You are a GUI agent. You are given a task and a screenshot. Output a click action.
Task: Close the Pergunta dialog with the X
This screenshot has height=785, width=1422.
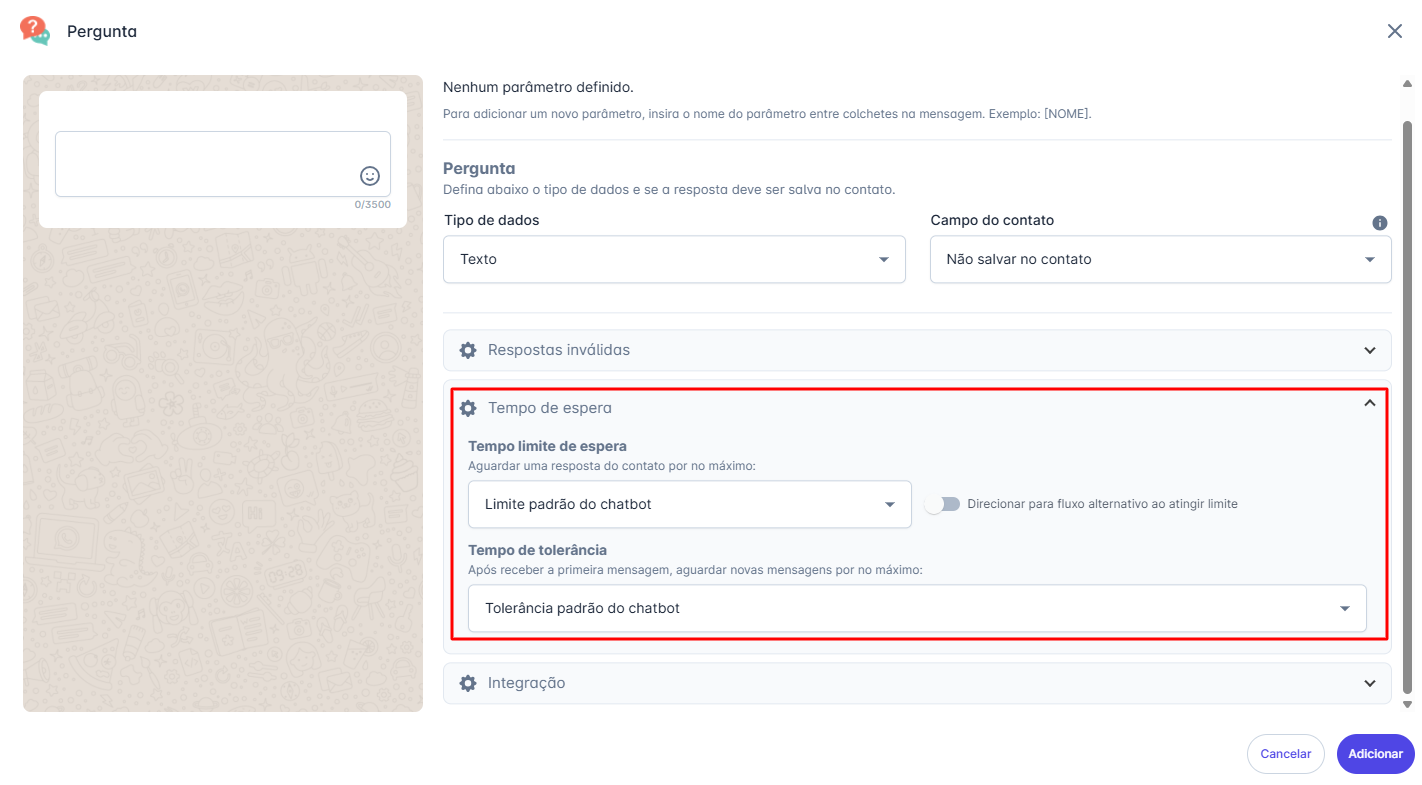click(1395, 31)
